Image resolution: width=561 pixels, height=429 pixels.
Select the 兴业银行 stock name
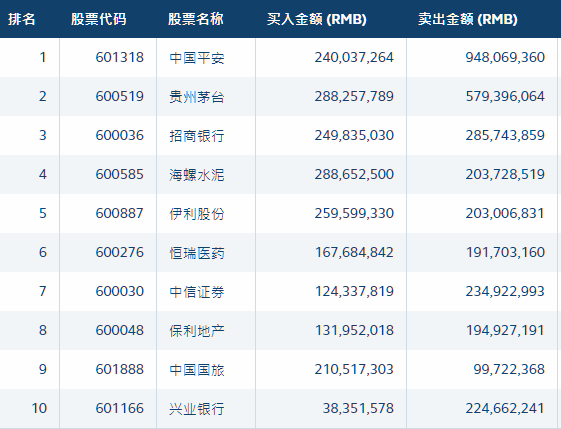click(197, 409)
